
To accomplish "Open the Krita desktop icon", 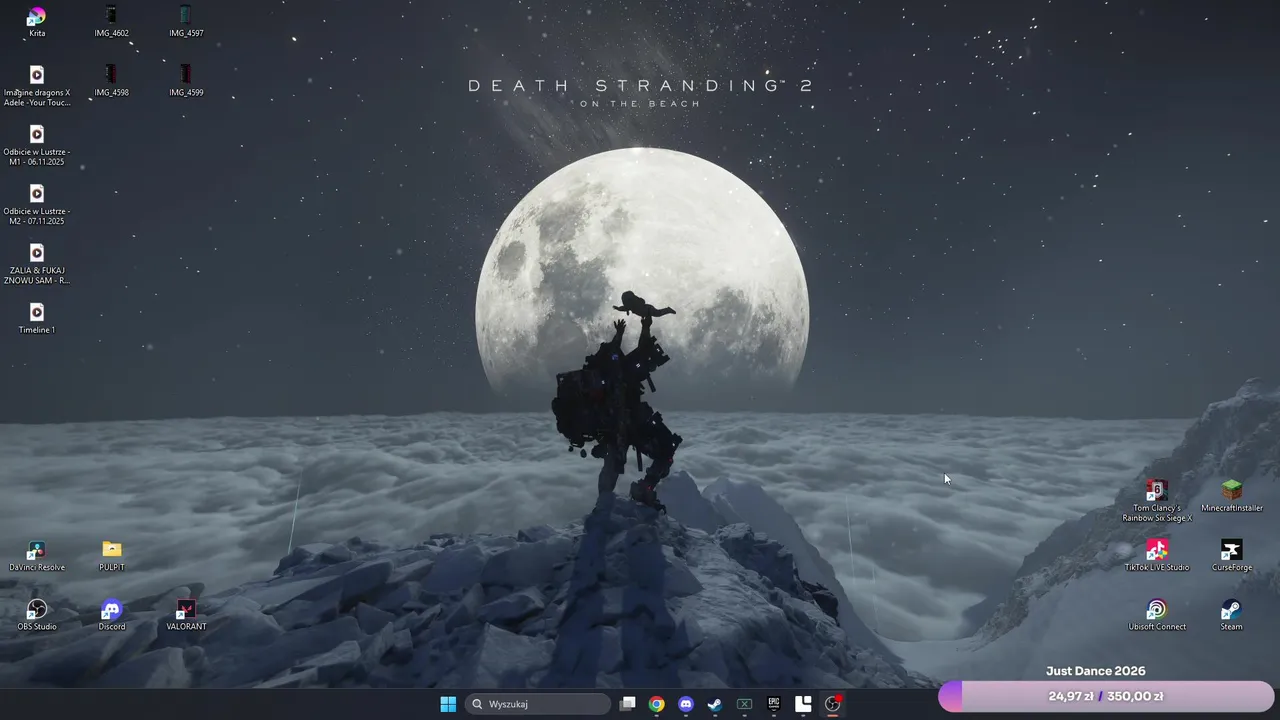I will pyautogui.click(x=37, y=22).
